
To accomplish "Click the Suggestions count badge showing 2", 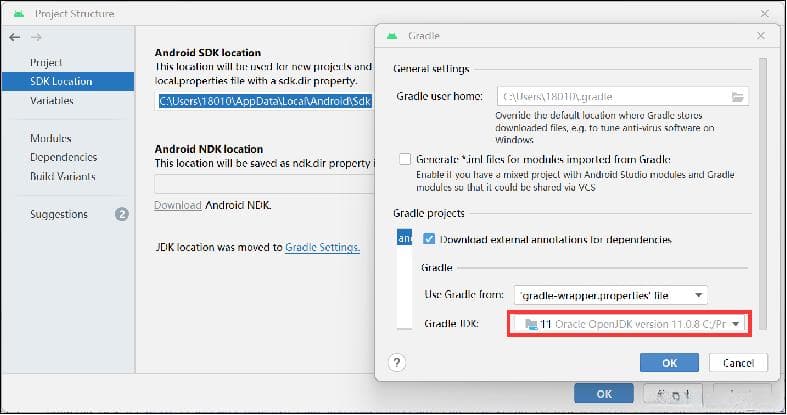I will click(121, 214).
